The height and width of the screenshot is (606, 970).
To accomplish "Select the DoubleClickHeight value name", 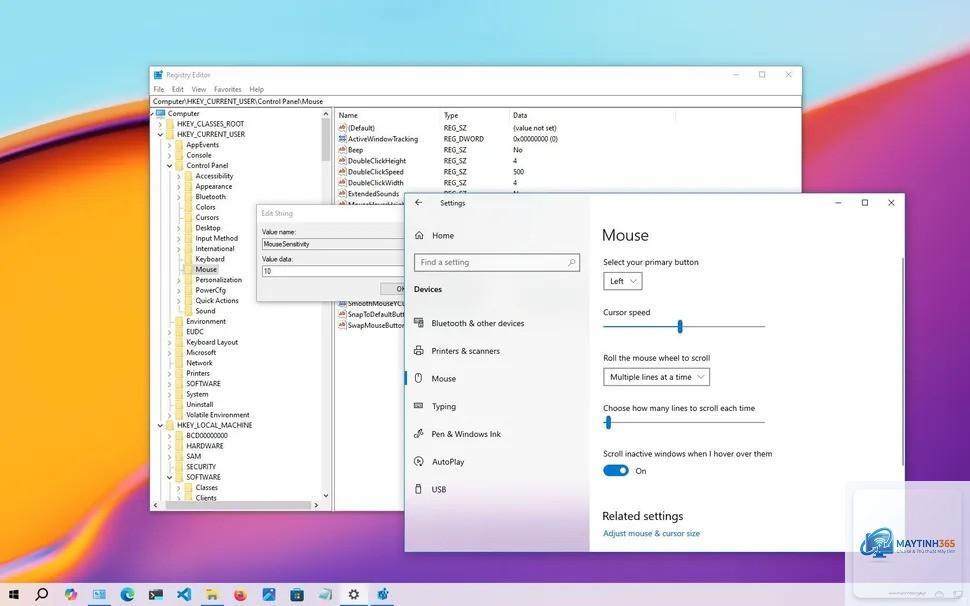I will point(377,161).
